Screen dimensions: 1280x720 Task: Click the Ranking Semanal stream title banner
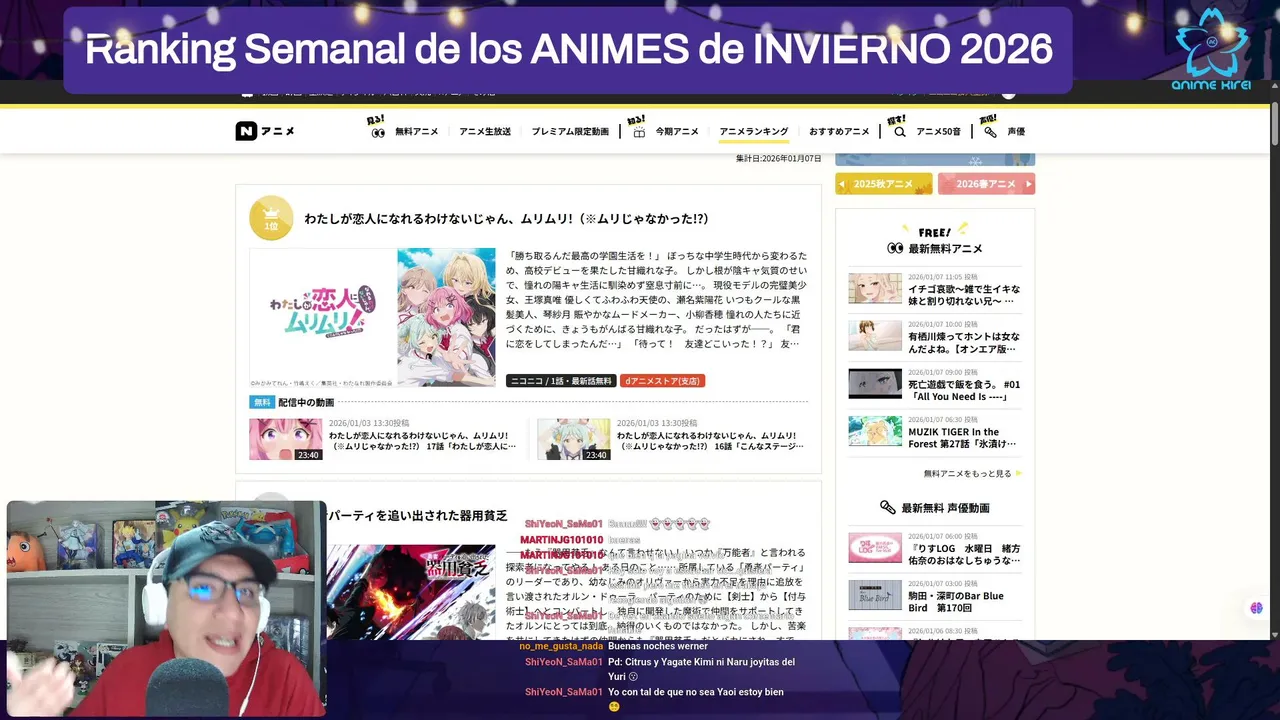point(568,50)
